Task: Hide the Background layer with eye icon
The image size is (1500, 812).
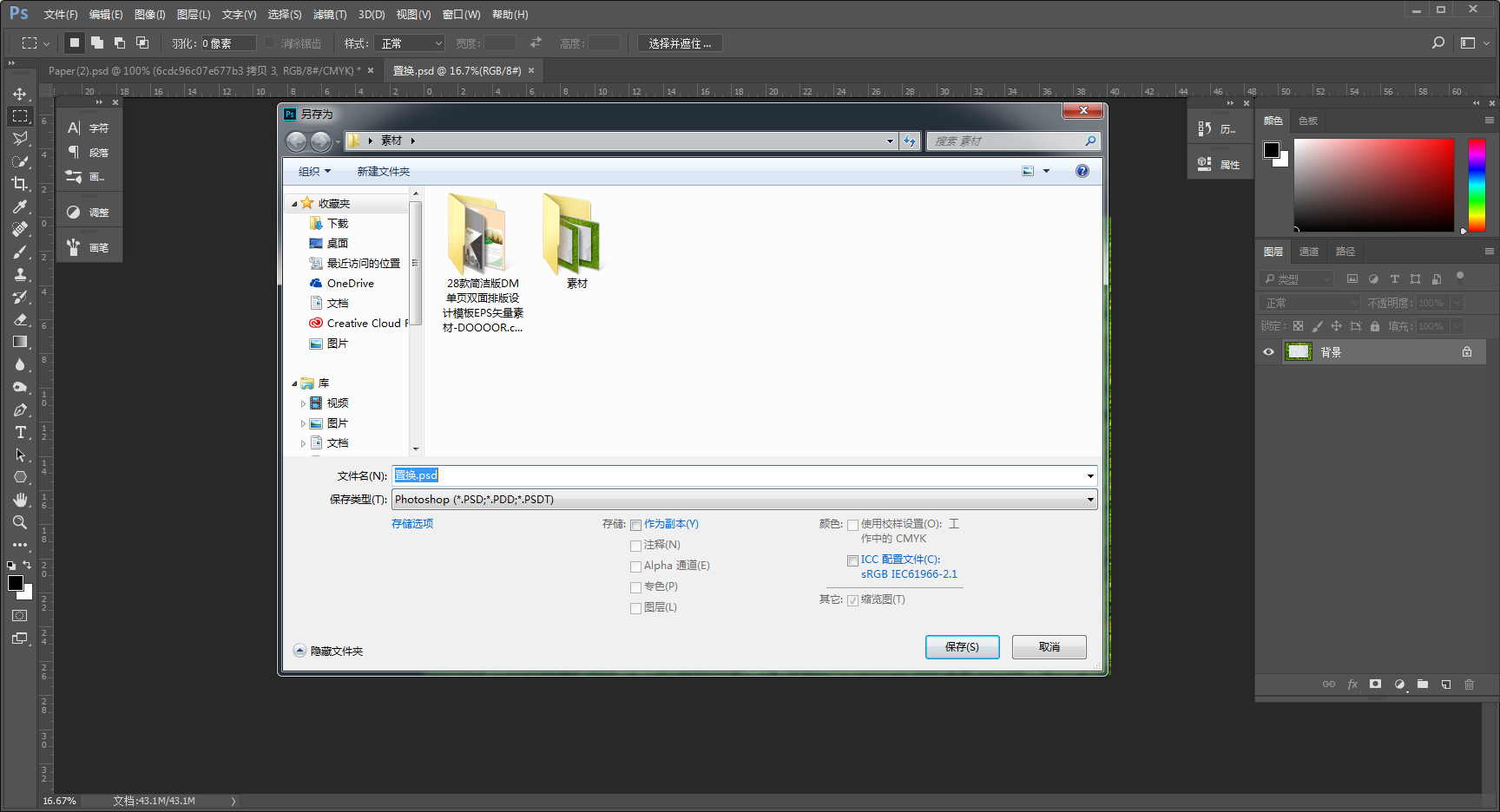Action: pos(1268,352)
